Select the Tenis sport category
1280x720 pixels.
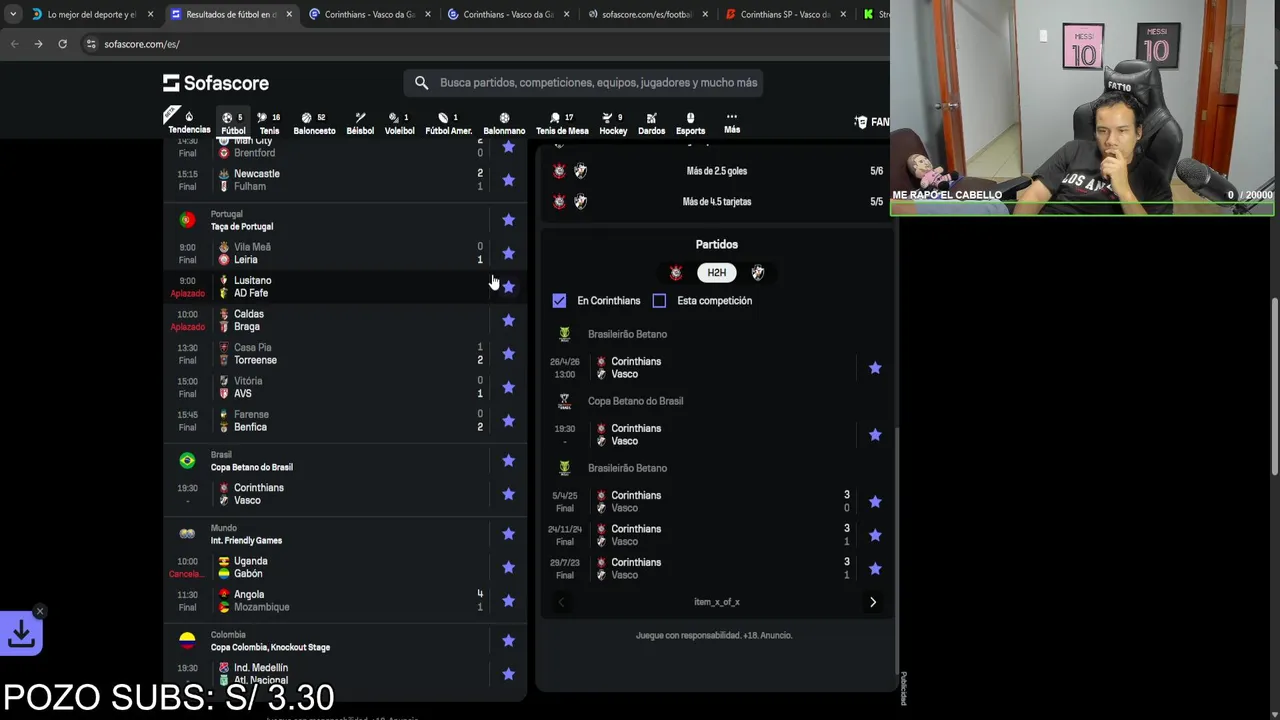pos(269,123)
